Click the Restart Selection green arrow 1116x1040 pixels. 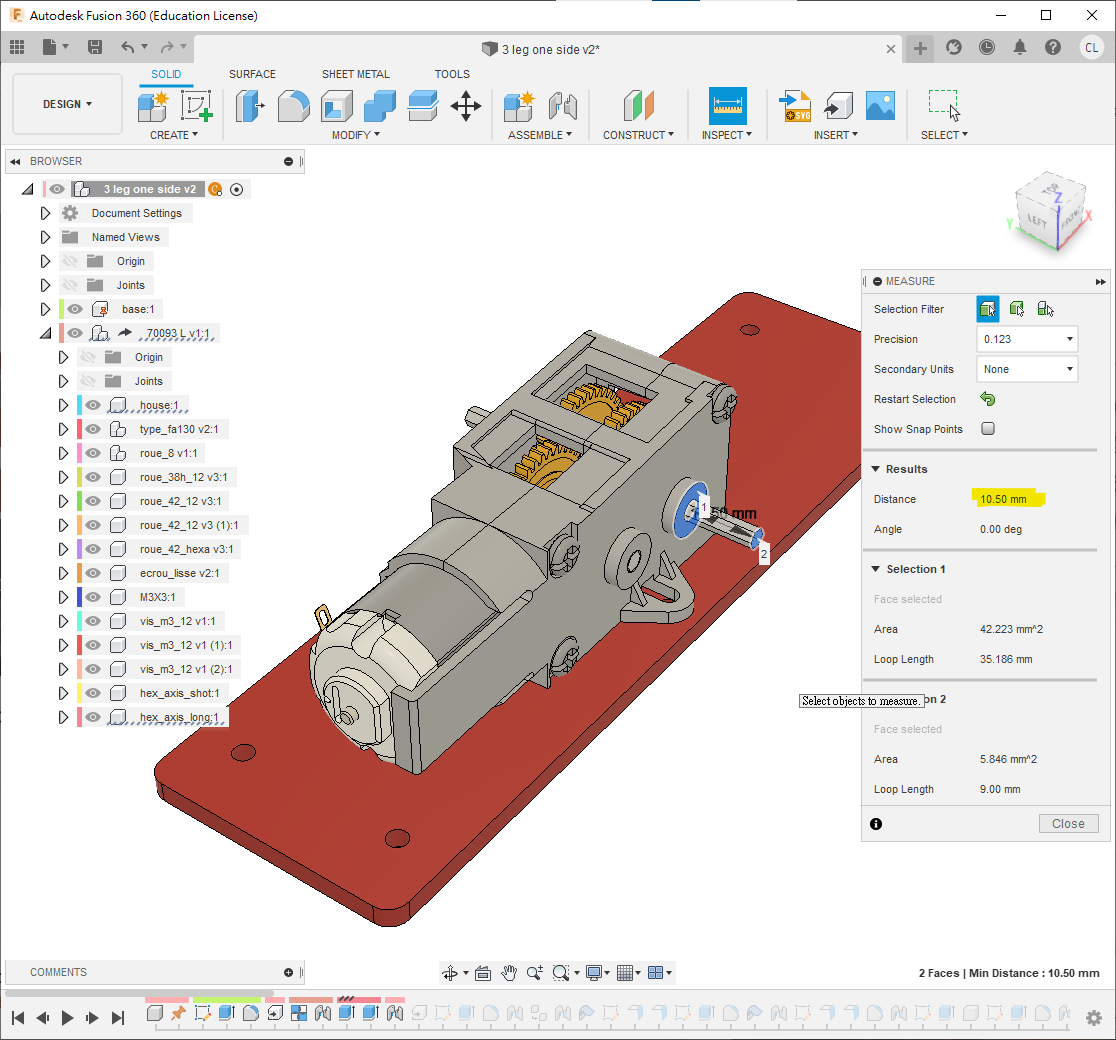pos(988,399)
